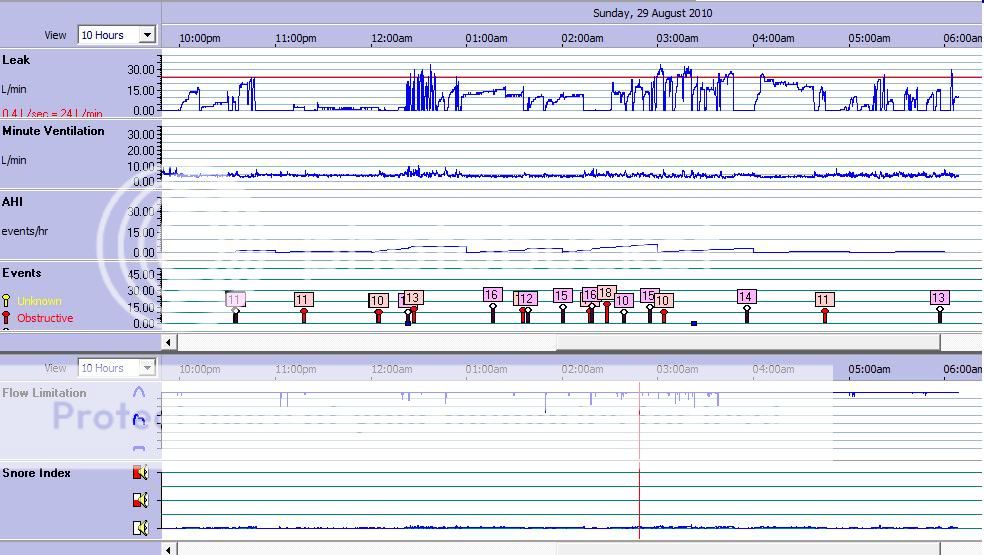984x555 pixels.
Task: Click the Sunday, 29 August 2010 date header
Action: 652,13
